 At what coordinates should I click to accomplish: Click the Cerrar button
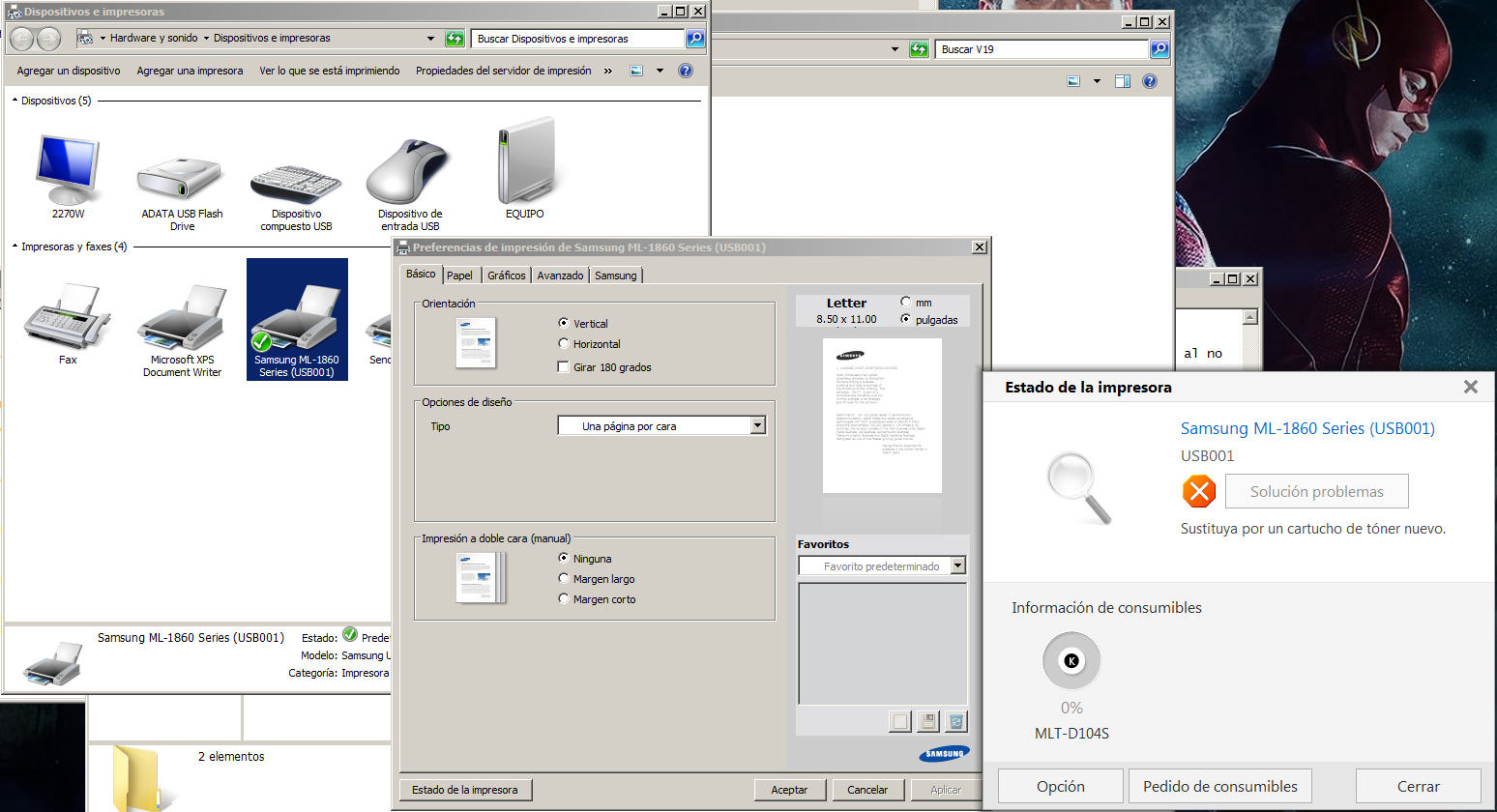coord(1419,786)
